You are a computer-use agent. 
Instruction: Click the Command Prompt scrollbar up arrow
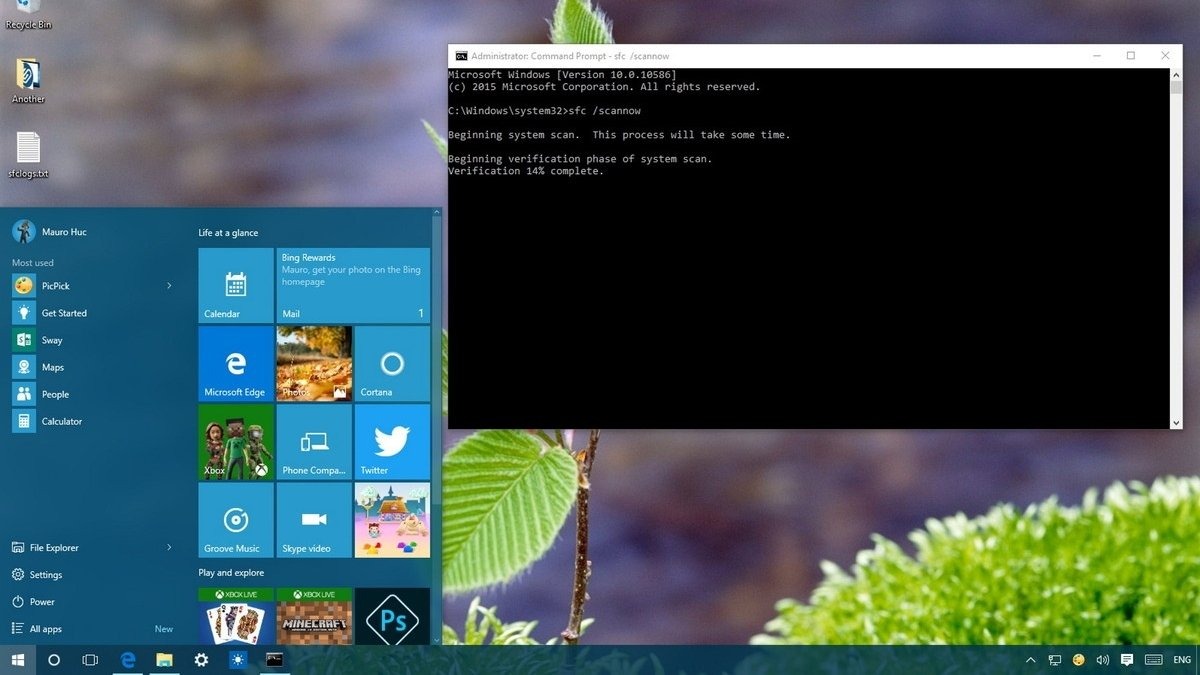(1176, 75)
